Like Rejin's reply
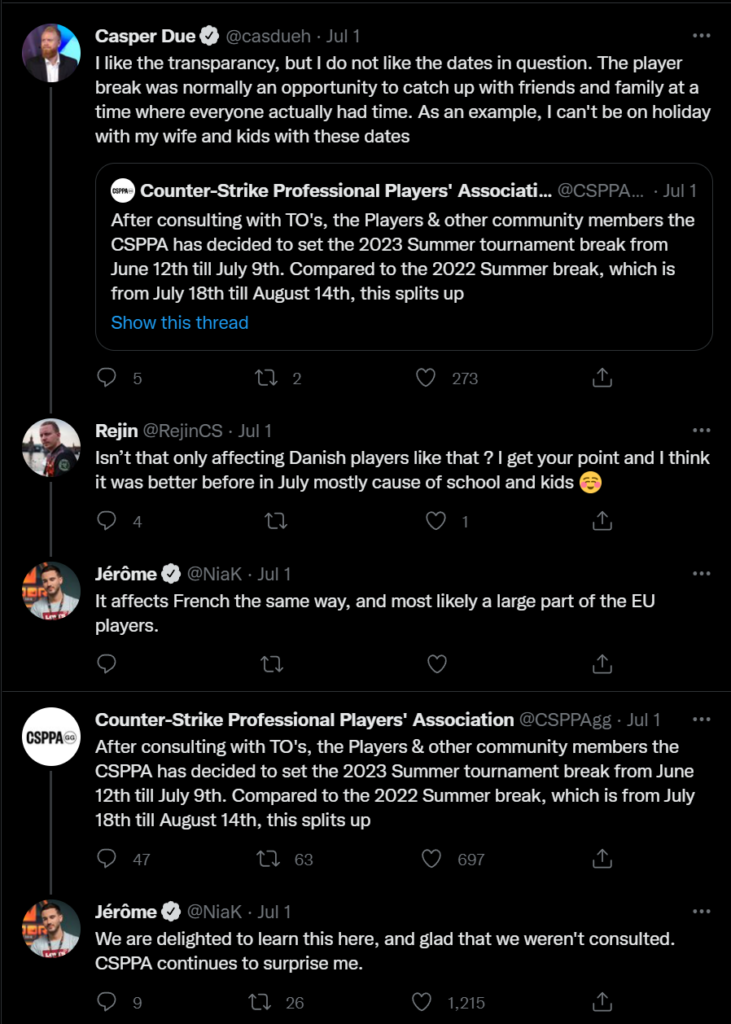The height and width of the screenshot is (1024, 731). coord(436,521)
